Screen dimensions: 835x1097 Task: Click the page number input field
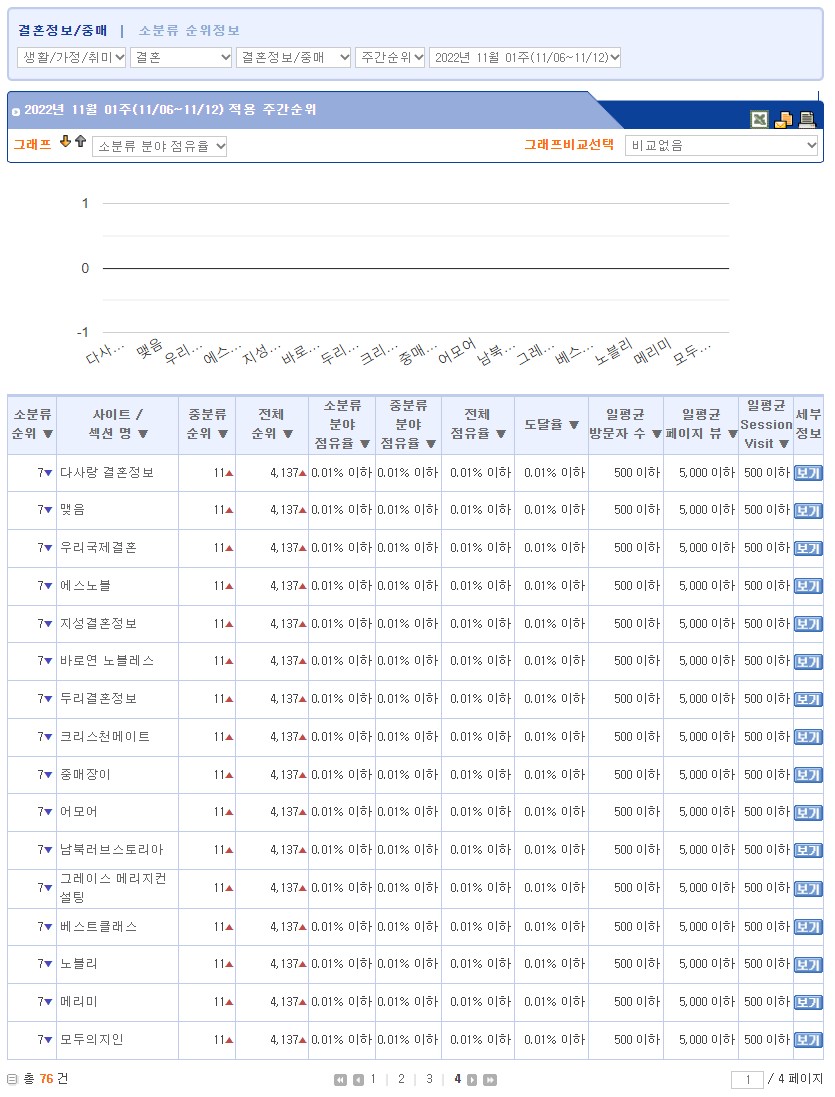(x=746, y=1080)
